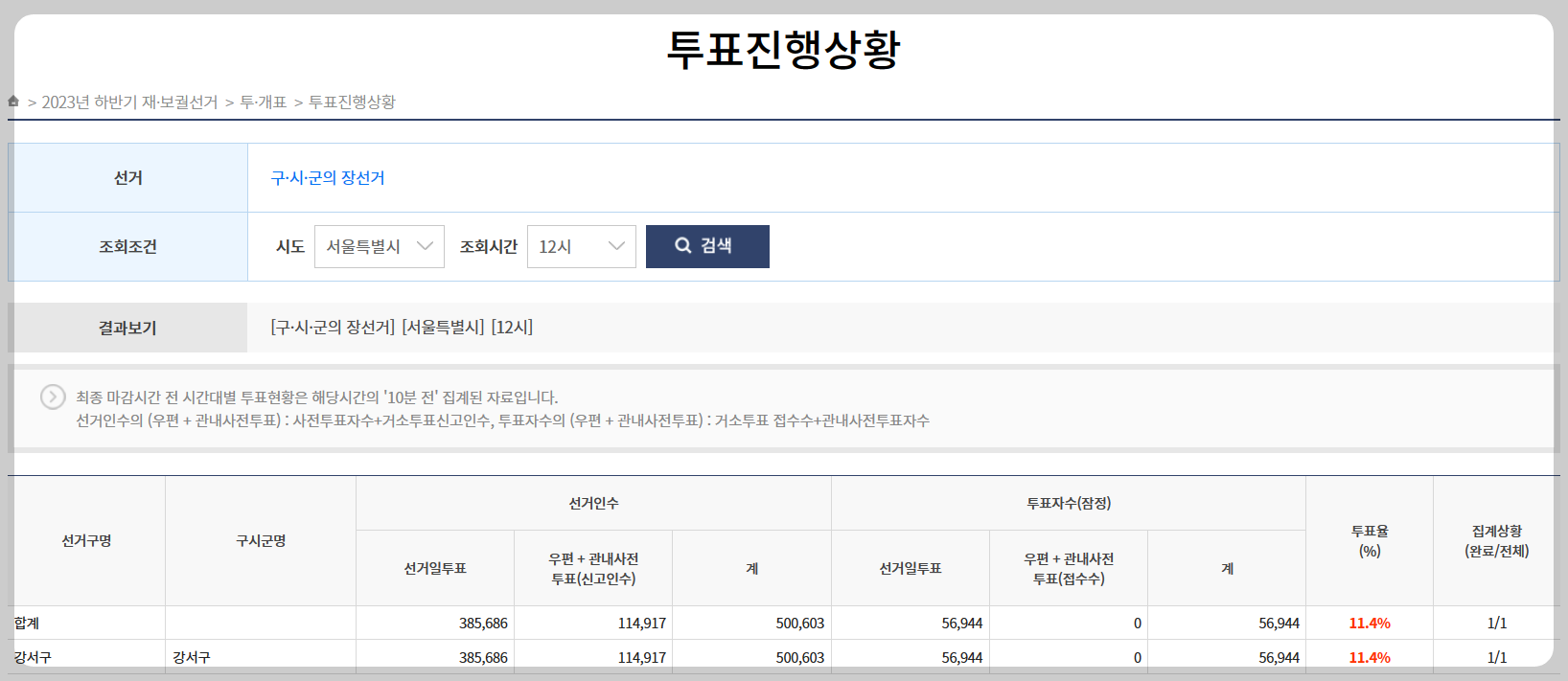The width and height of the screenshot is (1568, 681).
Task: Click the 선거인수 group header
Action: coord(593,504)
